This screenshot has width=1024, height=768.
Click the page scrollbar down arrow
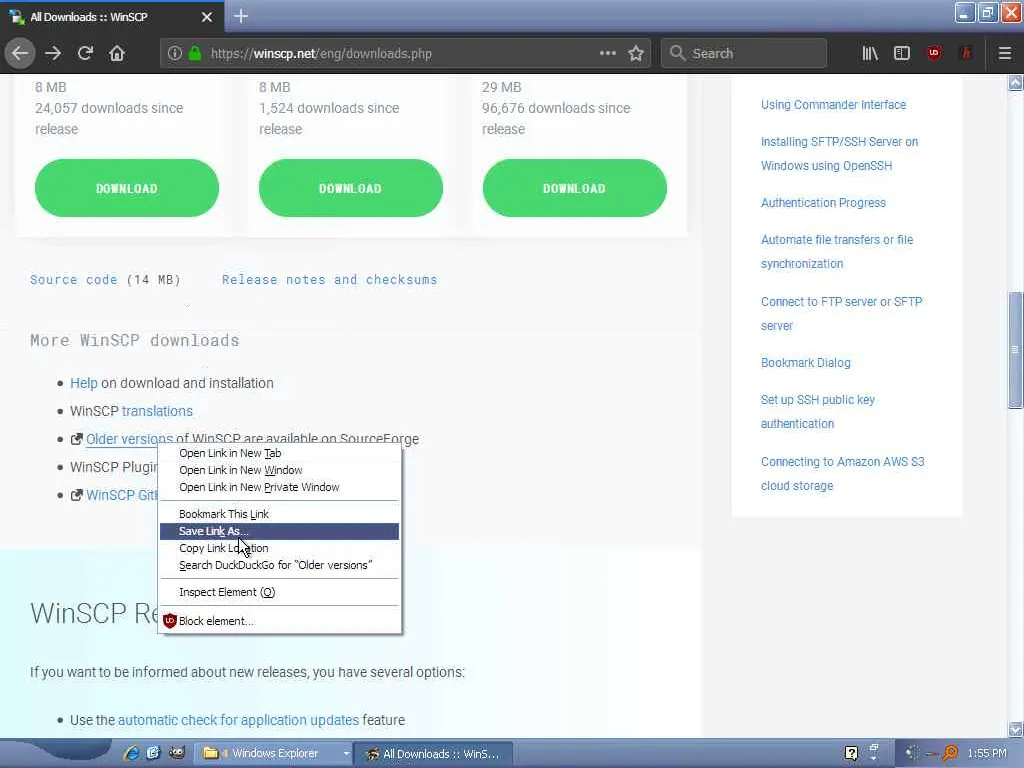pos(1016,729)
